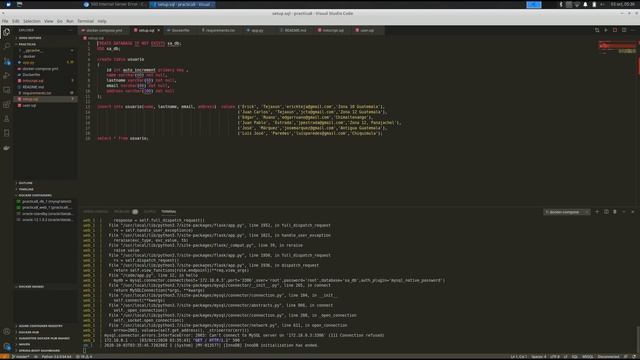Open the Go menu
The height and width of the screenshot is (360, 640).
60,21
